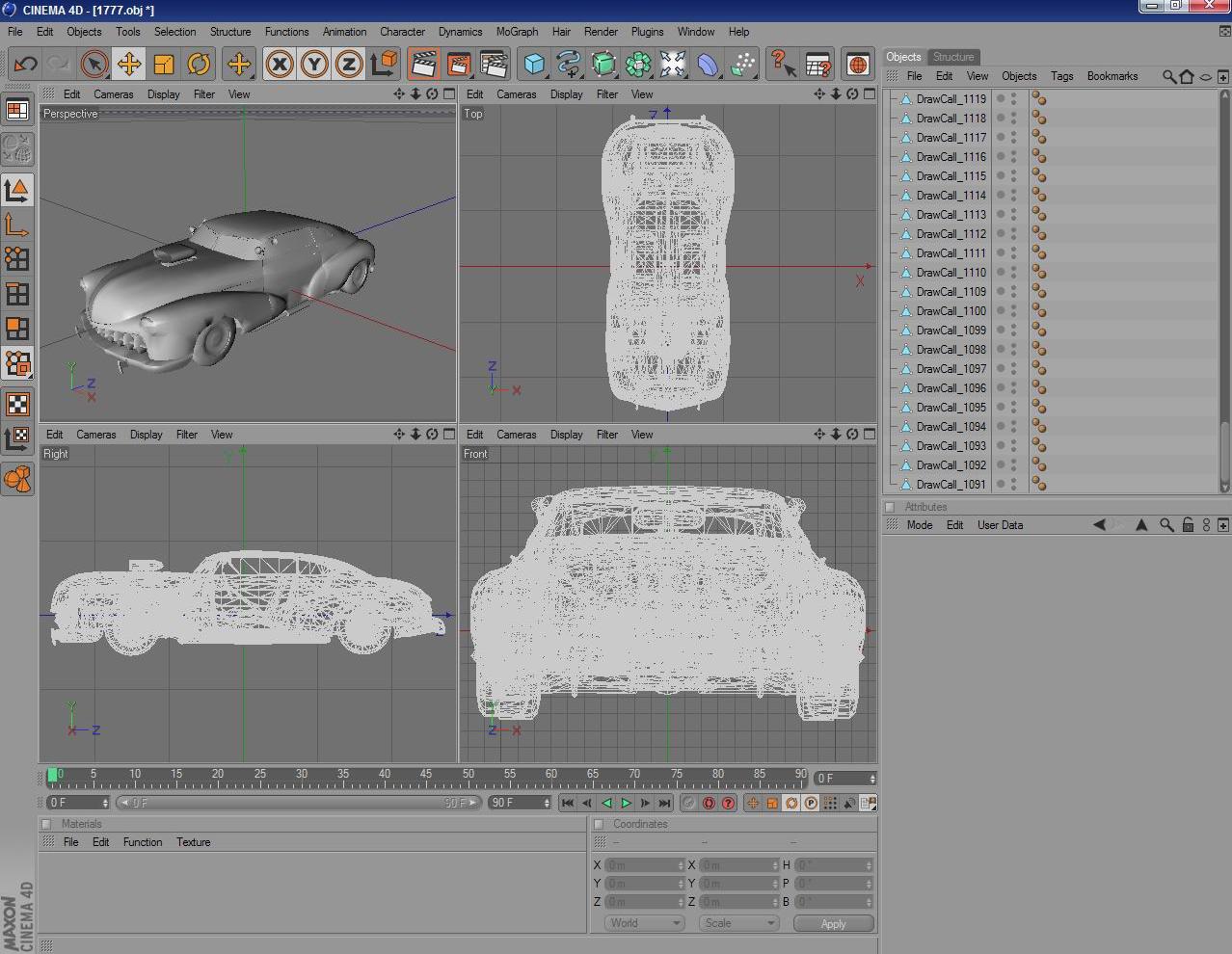Select the Move tool
This screenshot has width=1232, height=954.
pyautogui.click(x=128, y=64)
